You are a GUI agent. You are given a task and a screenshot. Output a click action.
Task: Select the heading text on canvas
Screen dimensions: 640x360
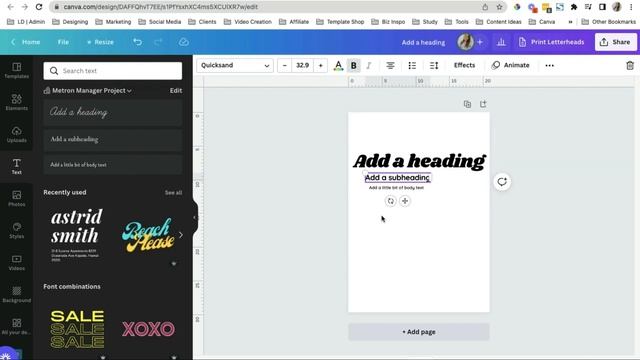coord(419,161)
